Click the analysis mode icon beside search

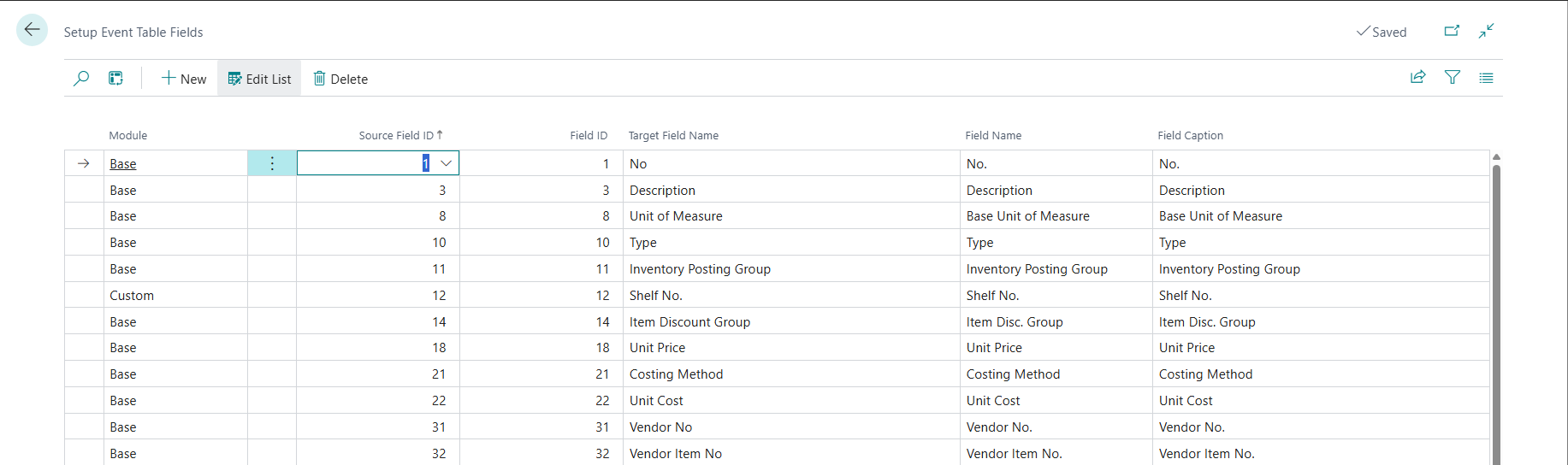click(x=115, y=79)
